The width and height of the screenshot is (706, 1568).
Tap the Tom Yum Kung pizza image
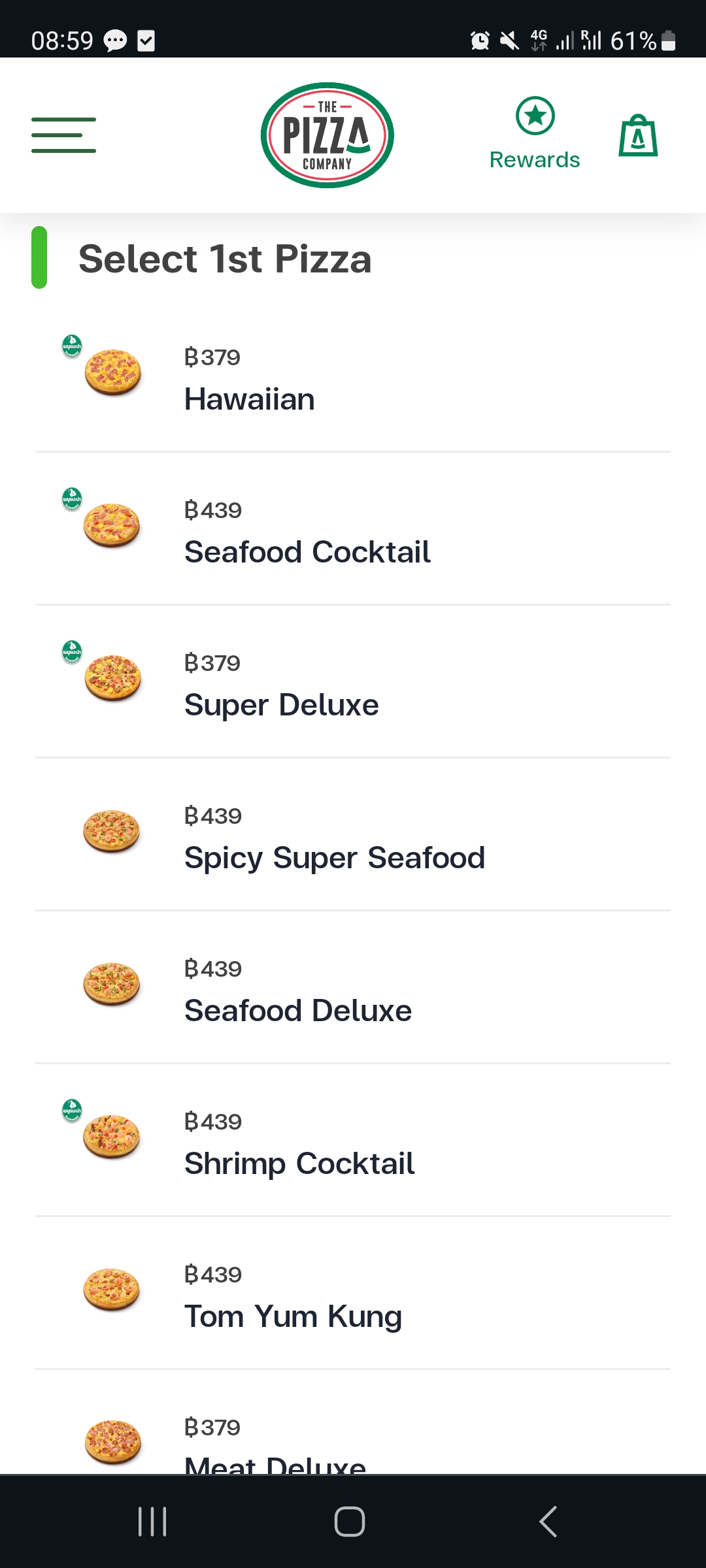[112, 1290]
